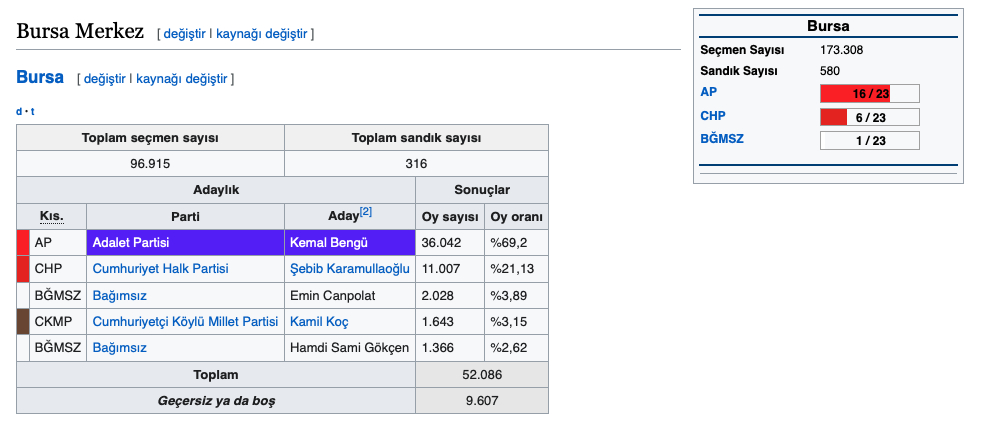Open the Şebib Karamullaoğlu link
This screenshot has height=432, width=997.
tap(349, 269)
